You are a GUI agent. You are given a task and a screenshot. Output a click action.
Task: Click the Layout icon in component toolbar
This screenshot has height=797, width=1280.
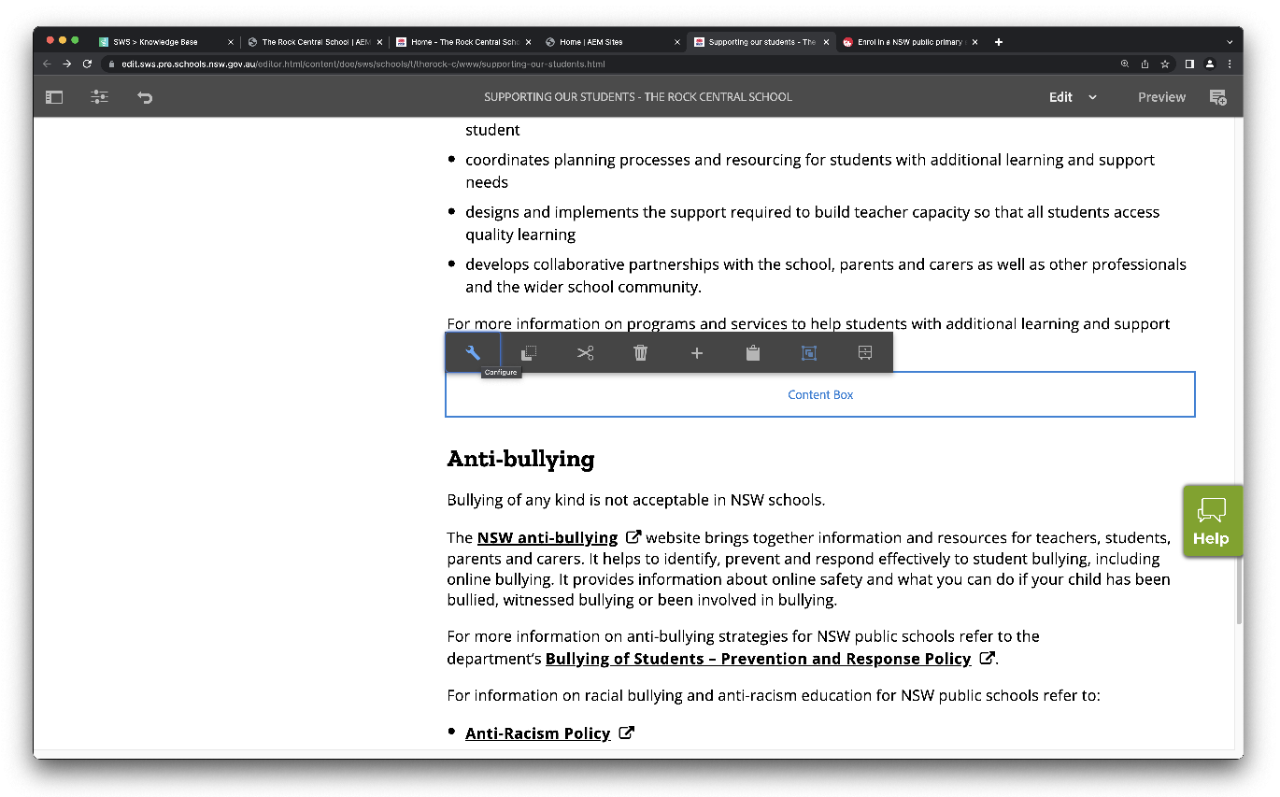tap(865, 353)
